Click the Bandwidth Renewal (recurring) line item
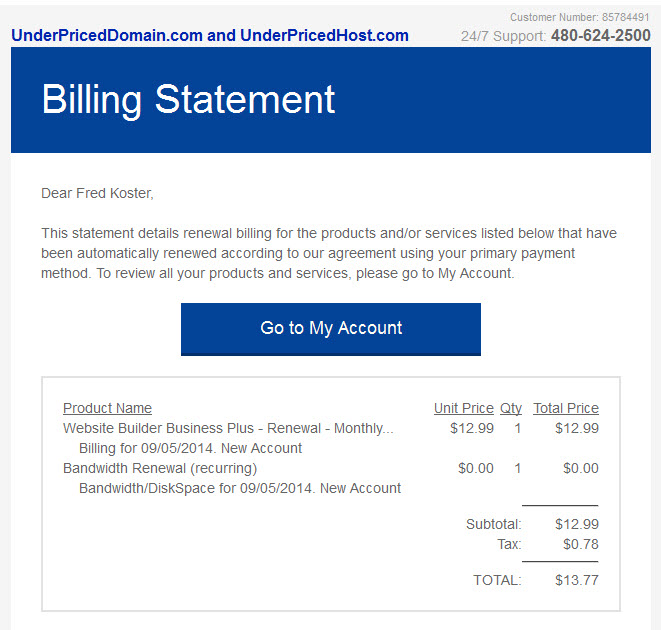This screenshot has width=661, height=630. point(160,468)
